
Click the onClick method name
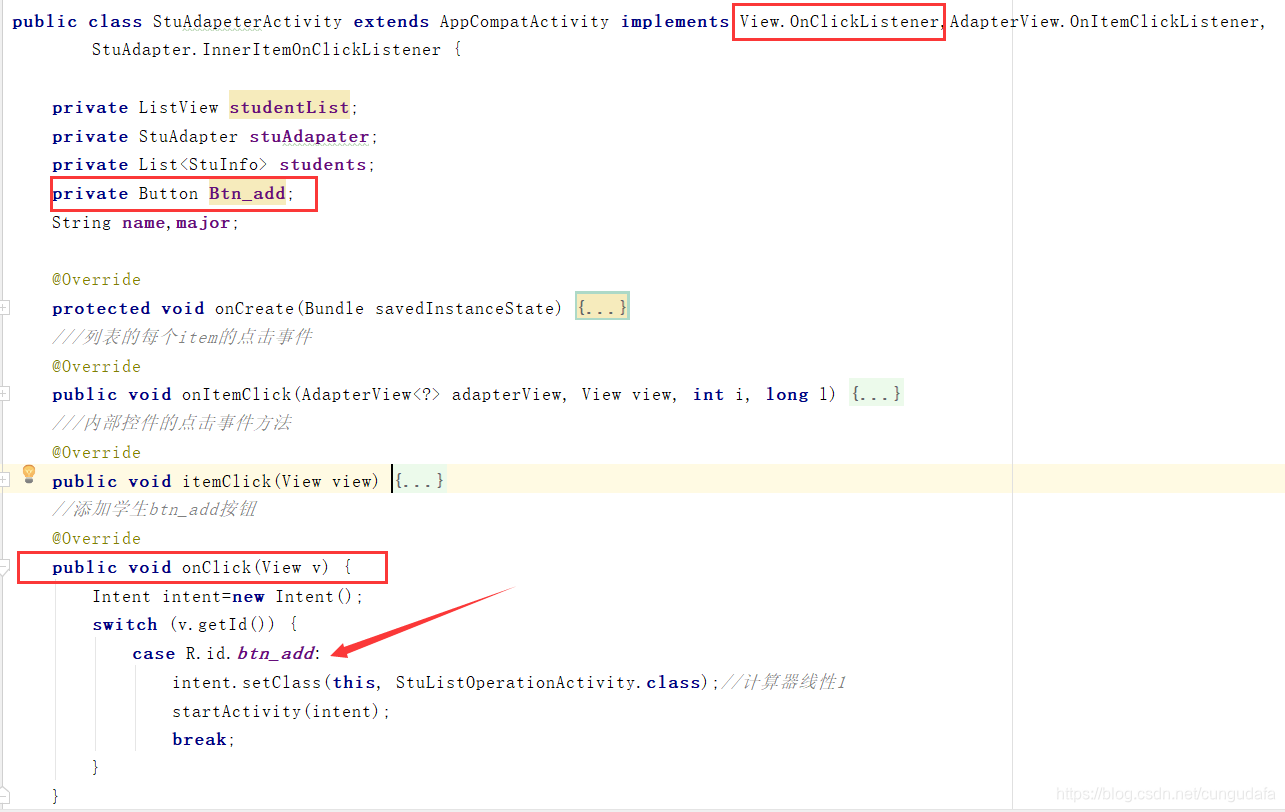coord(216,567)
